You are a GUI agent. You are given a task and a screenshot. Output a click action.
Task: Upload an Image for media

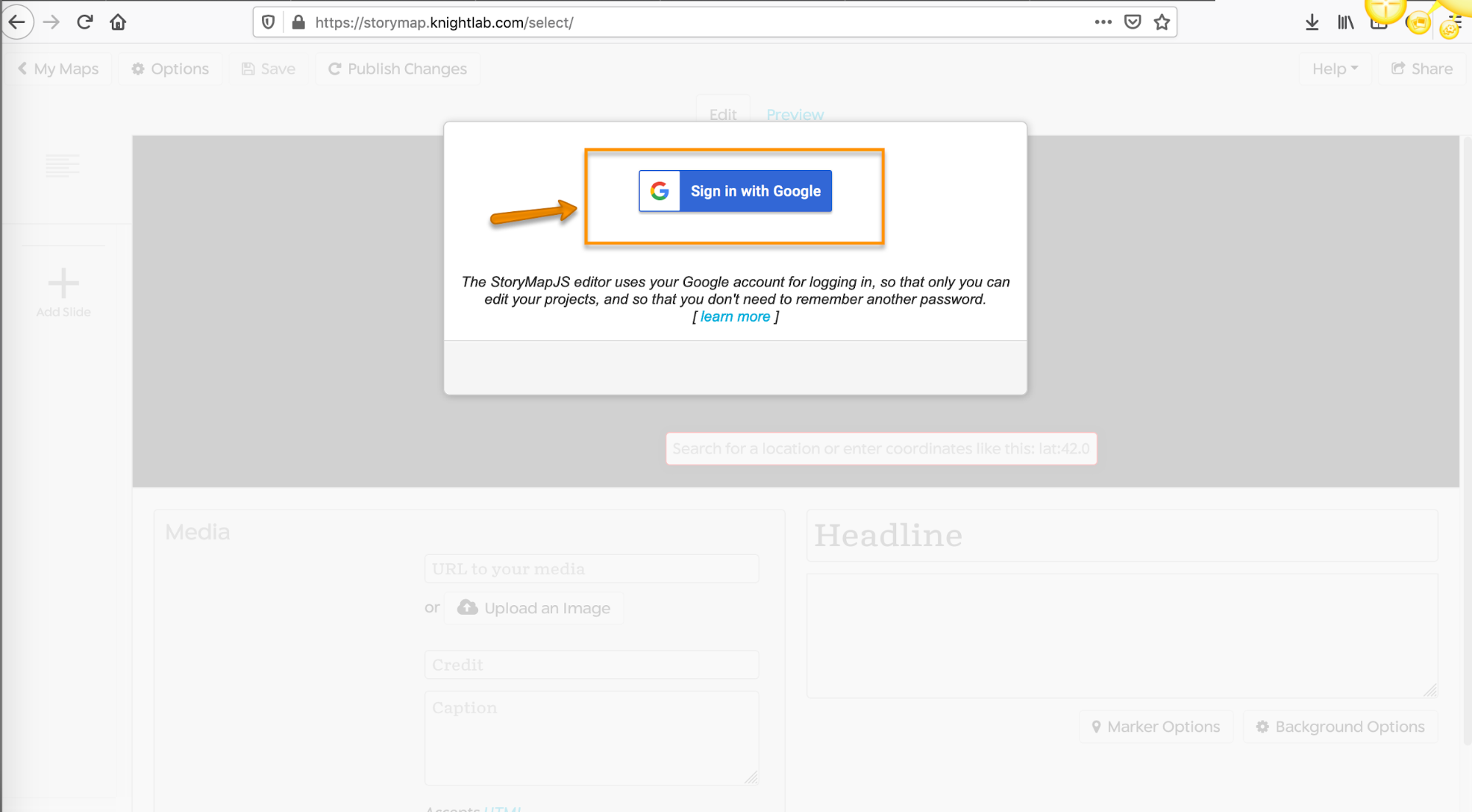[x=533, y=607]
